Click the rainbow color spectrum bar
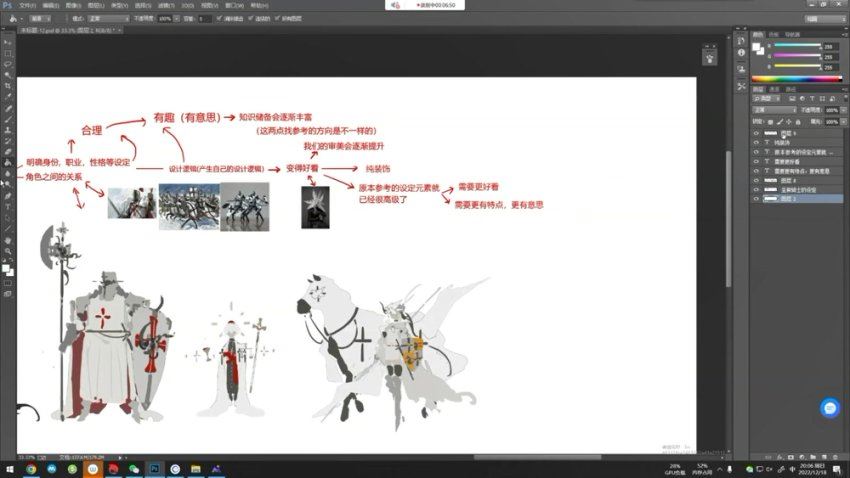This screenshot has height=478, width=850. 795,78
